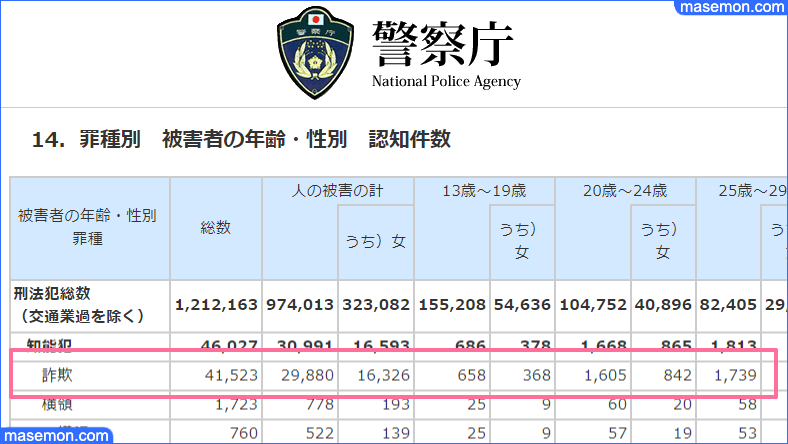Click the 刑法犯総数（交通業過を除く） row label
This screenshot has height=444, width=788.
(x=79, y=305)
